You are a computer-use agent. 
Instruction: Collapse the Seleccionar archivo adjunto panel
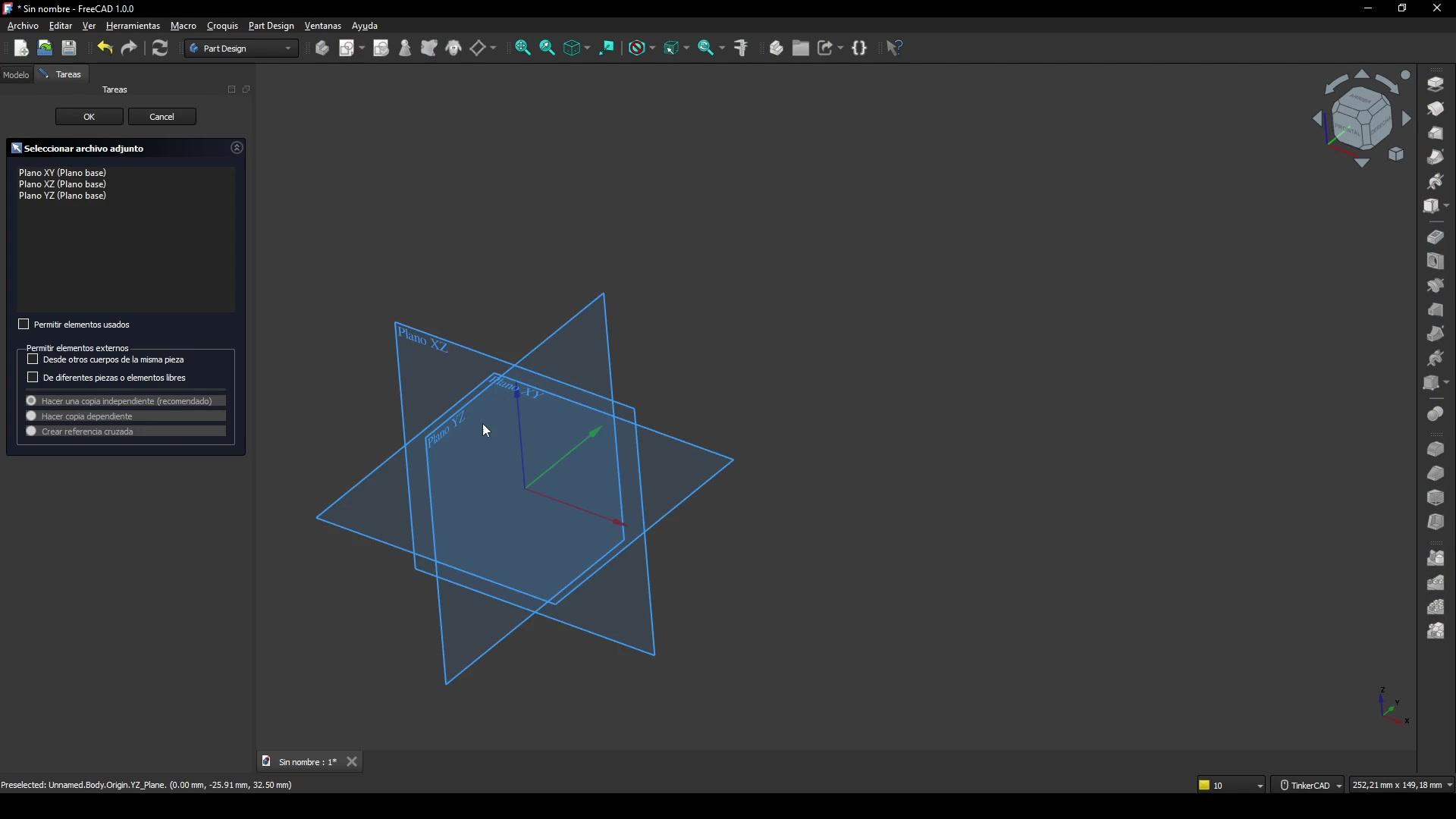pos(237,149)
